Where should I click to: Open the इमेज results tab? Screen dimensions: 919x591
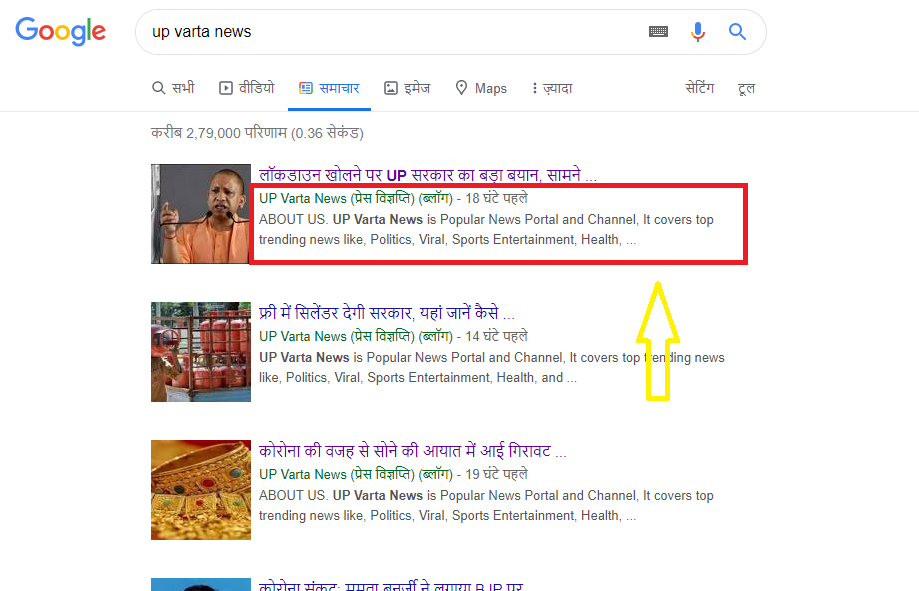point(407,88)
